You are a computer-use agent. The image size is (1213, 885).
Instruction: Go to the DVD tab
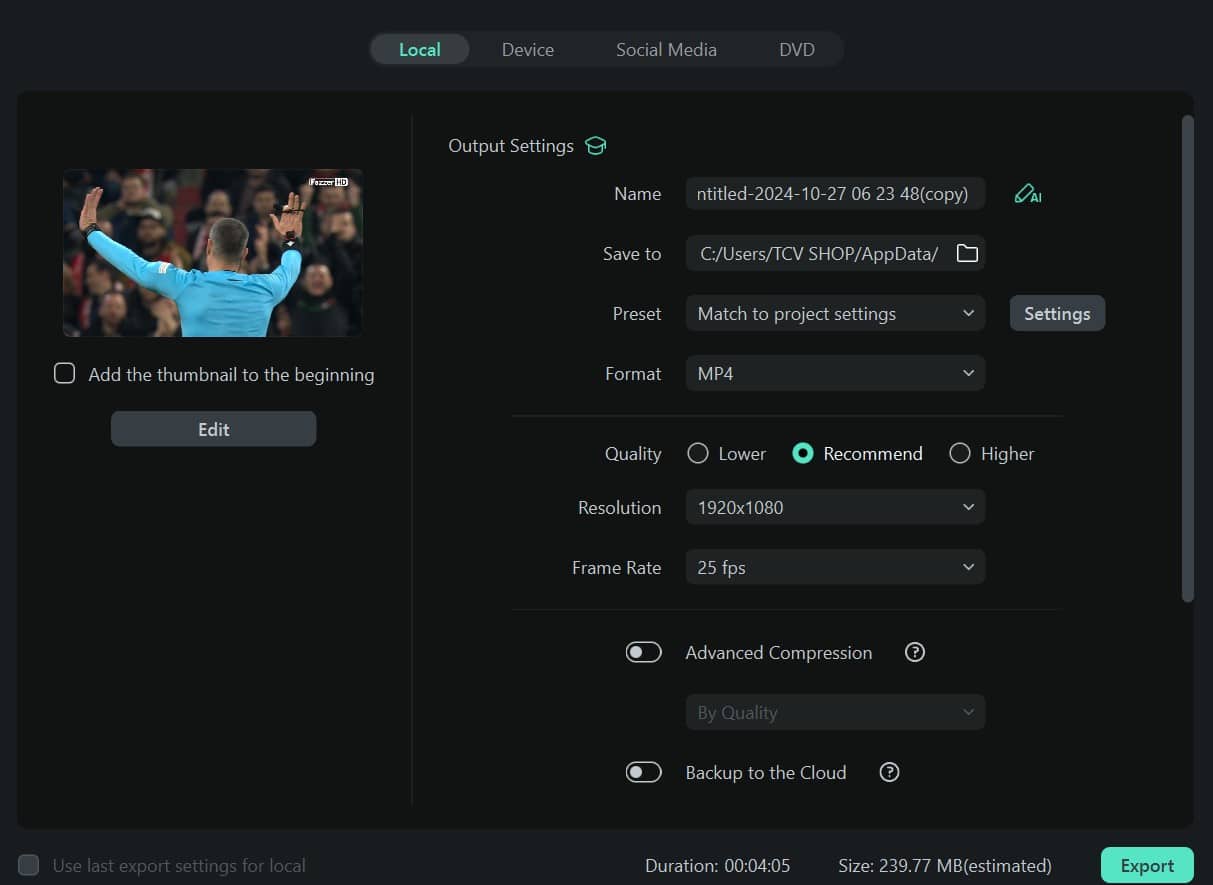click(797, 49)
